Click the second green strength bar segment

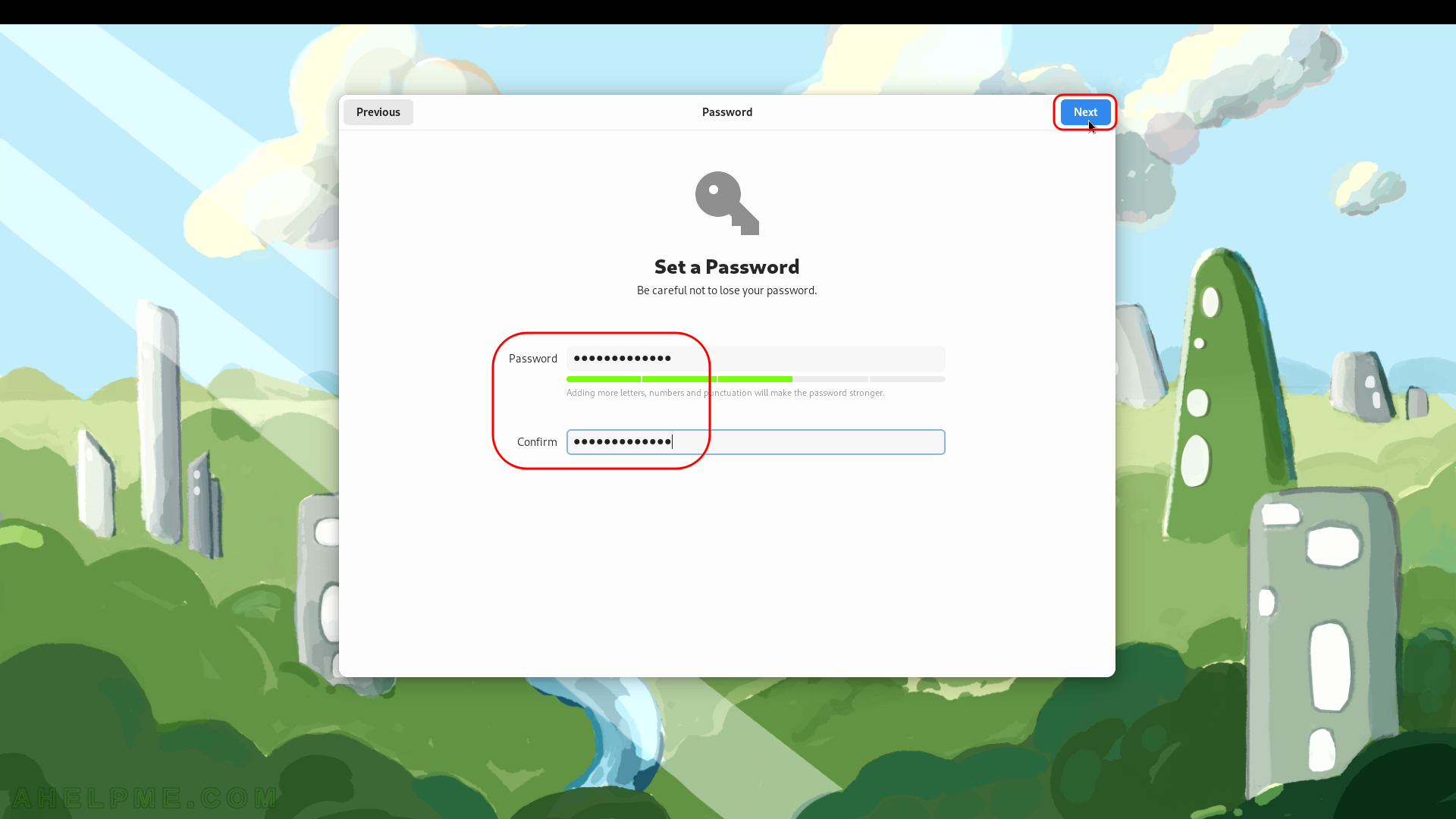(x=679, y=379)
